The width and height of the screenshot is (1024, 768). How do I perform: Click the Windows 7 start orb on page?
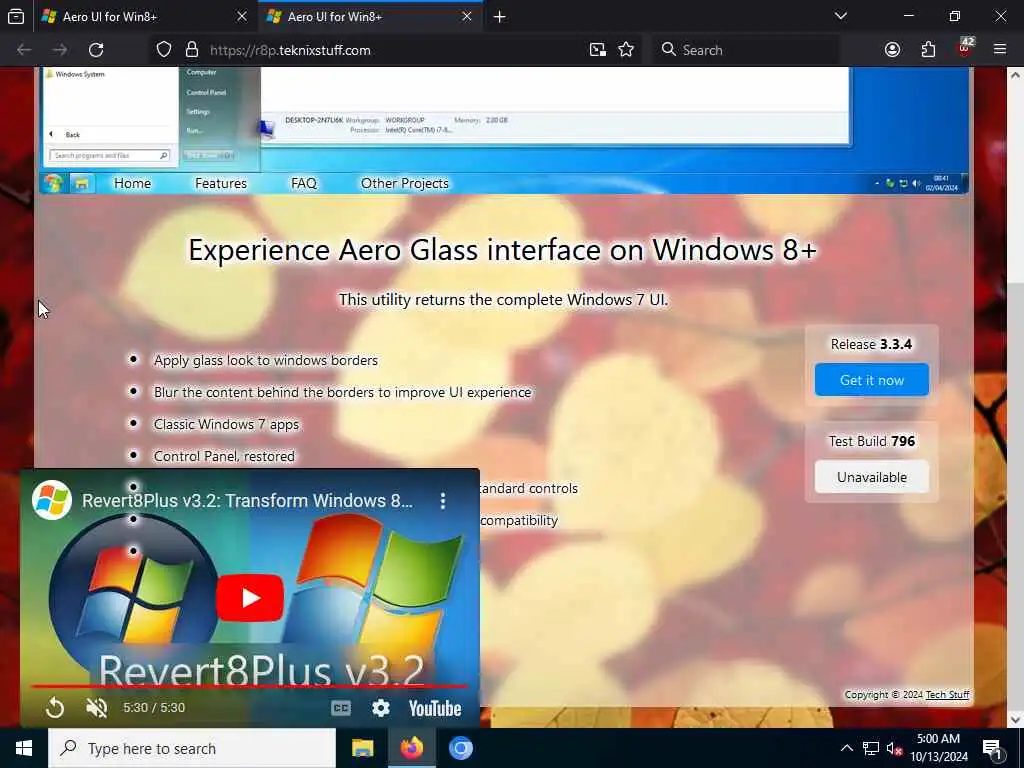point(54,184)
